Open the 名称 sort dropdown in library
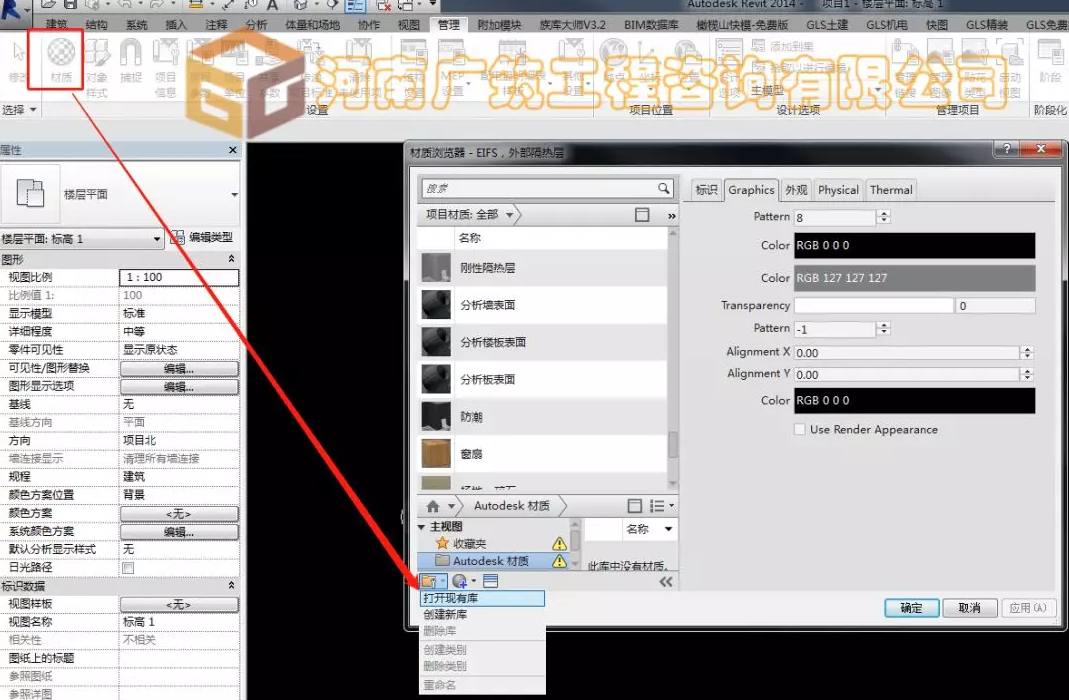The width and height of the screenshot is (1069, 700). click(x=668, y=529)
